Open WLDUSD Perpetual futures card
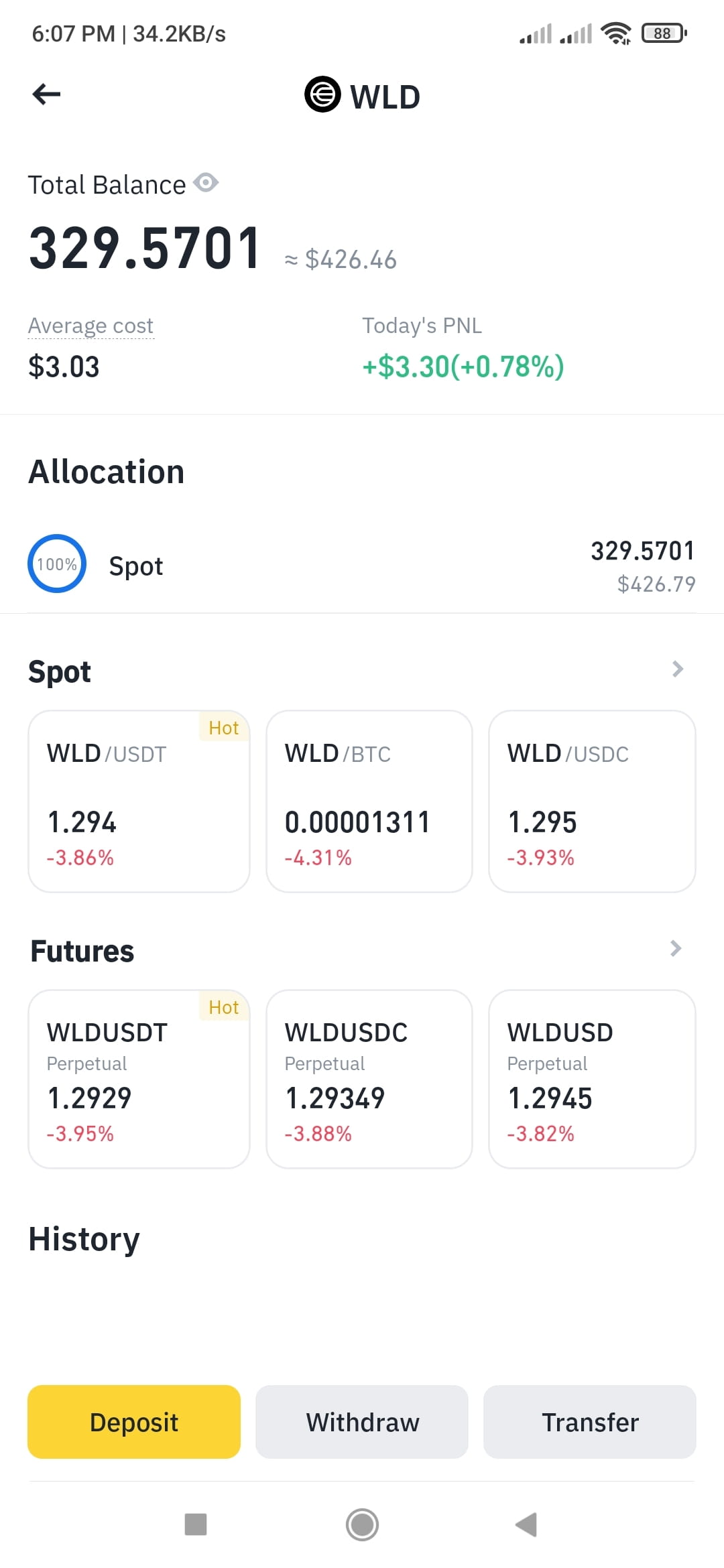Image resolution: width=724 pixels, height=1568 pixels. [x=593, y=1079]
